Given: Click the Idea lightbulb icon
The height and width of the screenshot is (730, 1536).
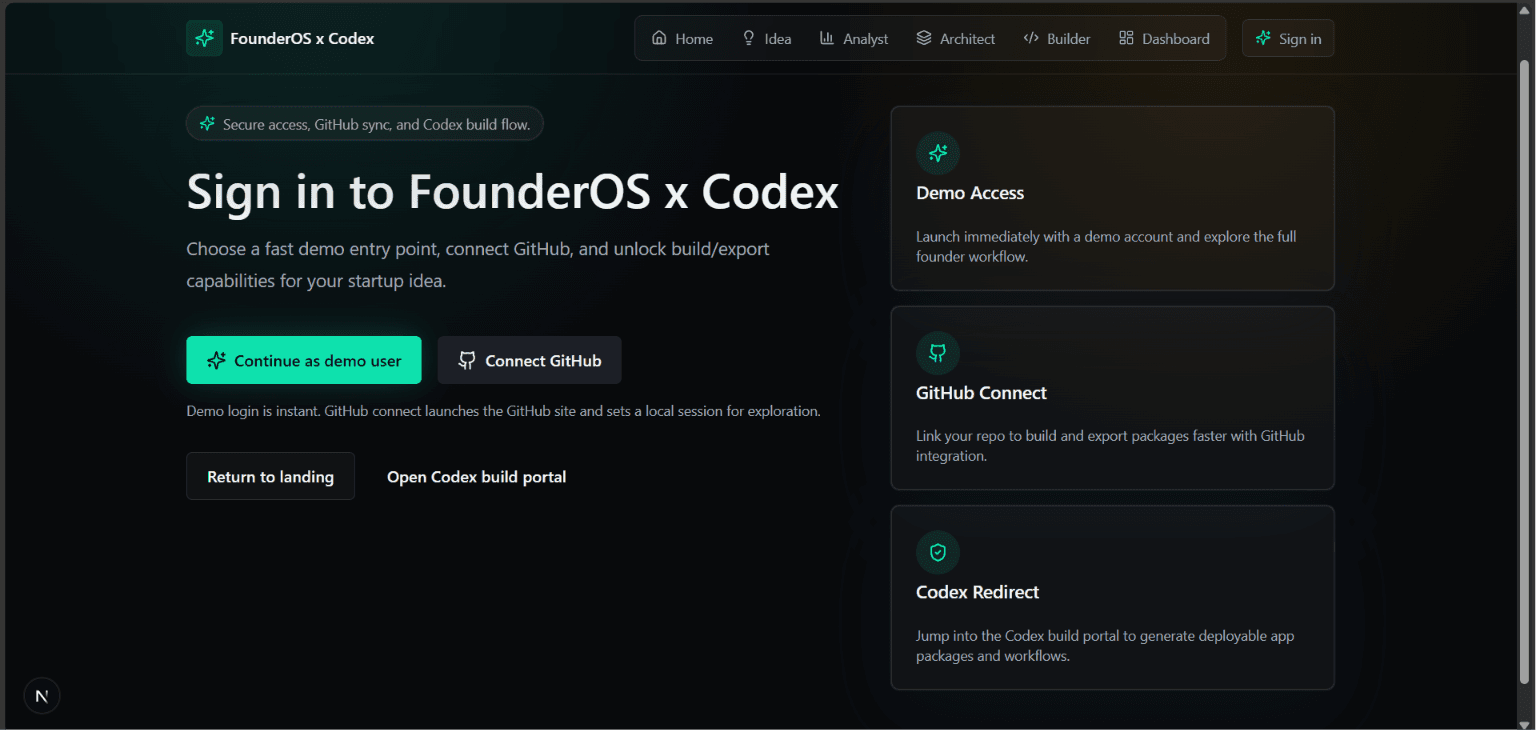Looking at the screenshot, I should pos(748,38).
